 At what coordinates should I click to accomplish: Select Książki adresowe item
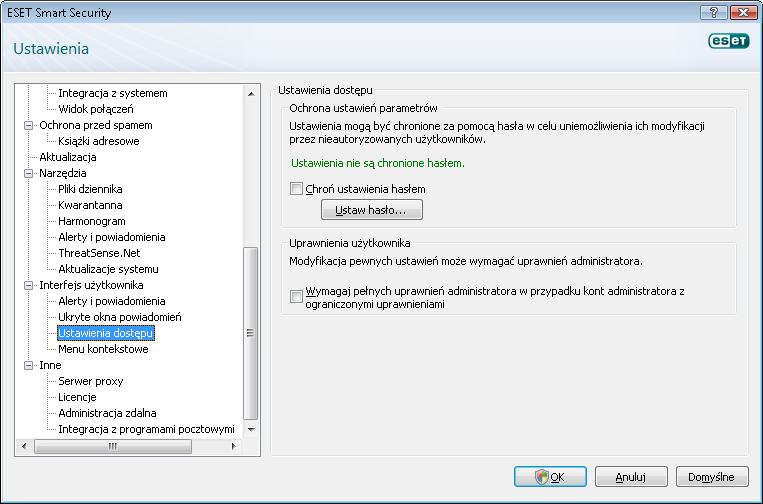click(x=99, y=141)
